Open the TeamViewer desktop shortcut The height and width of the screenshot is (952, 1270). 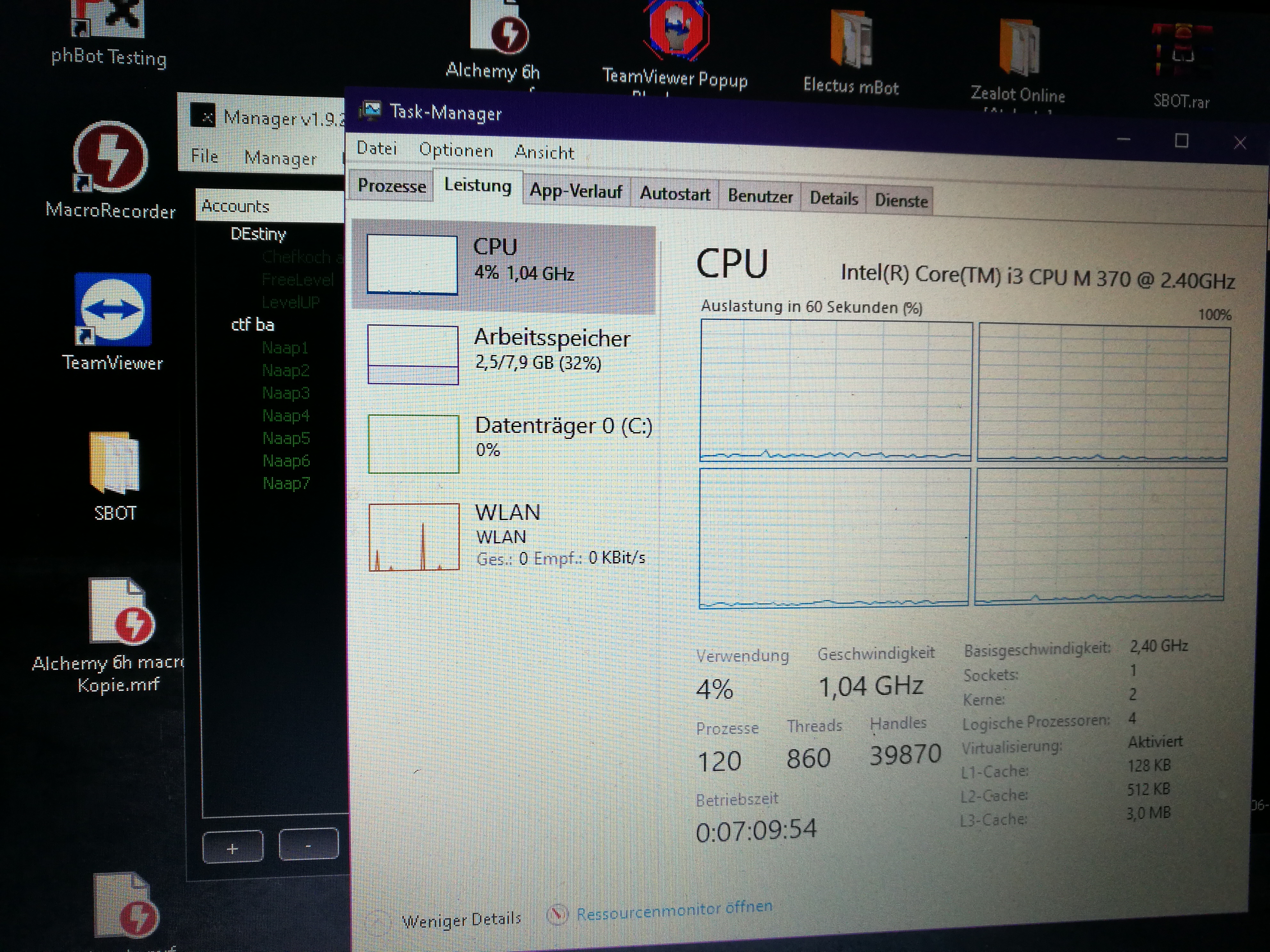pos(113,310)
